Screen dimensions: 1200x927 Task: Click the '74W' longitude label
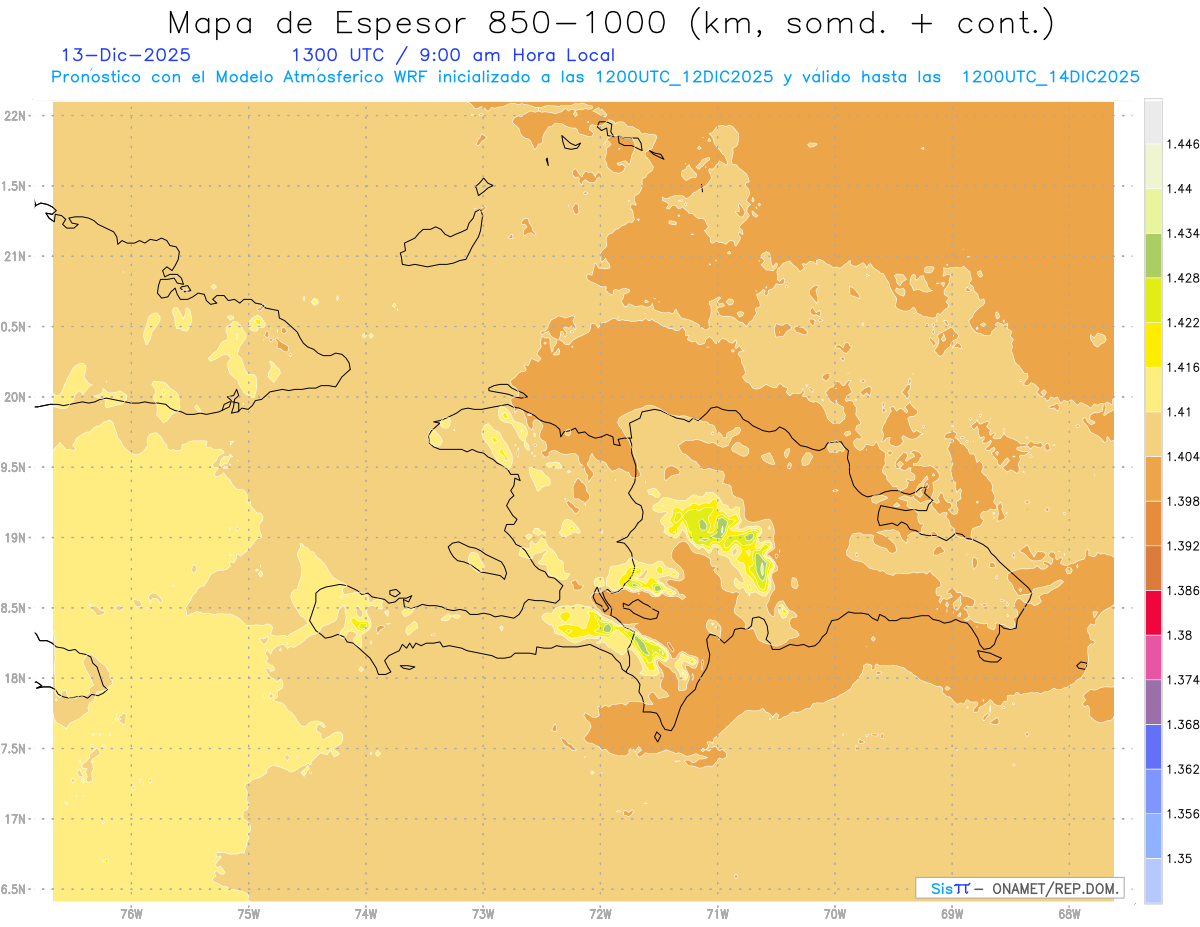pos(366,914)
